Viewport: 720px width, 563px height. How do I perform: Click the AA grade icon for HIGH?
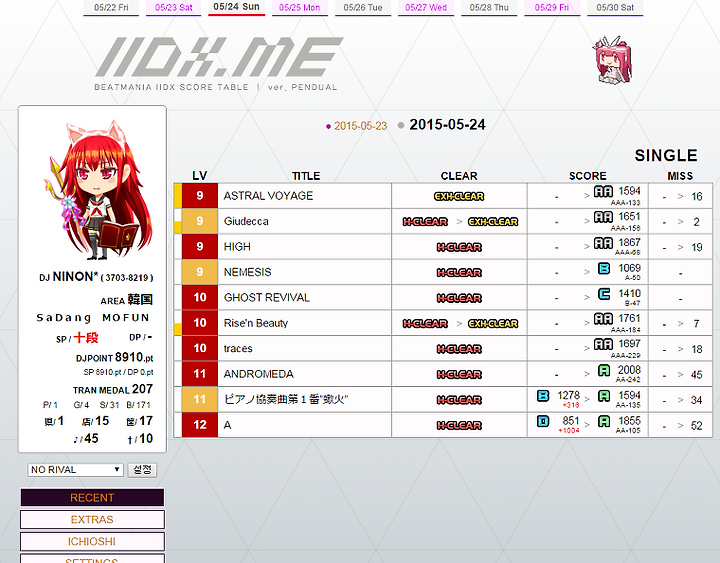[603, 242]
